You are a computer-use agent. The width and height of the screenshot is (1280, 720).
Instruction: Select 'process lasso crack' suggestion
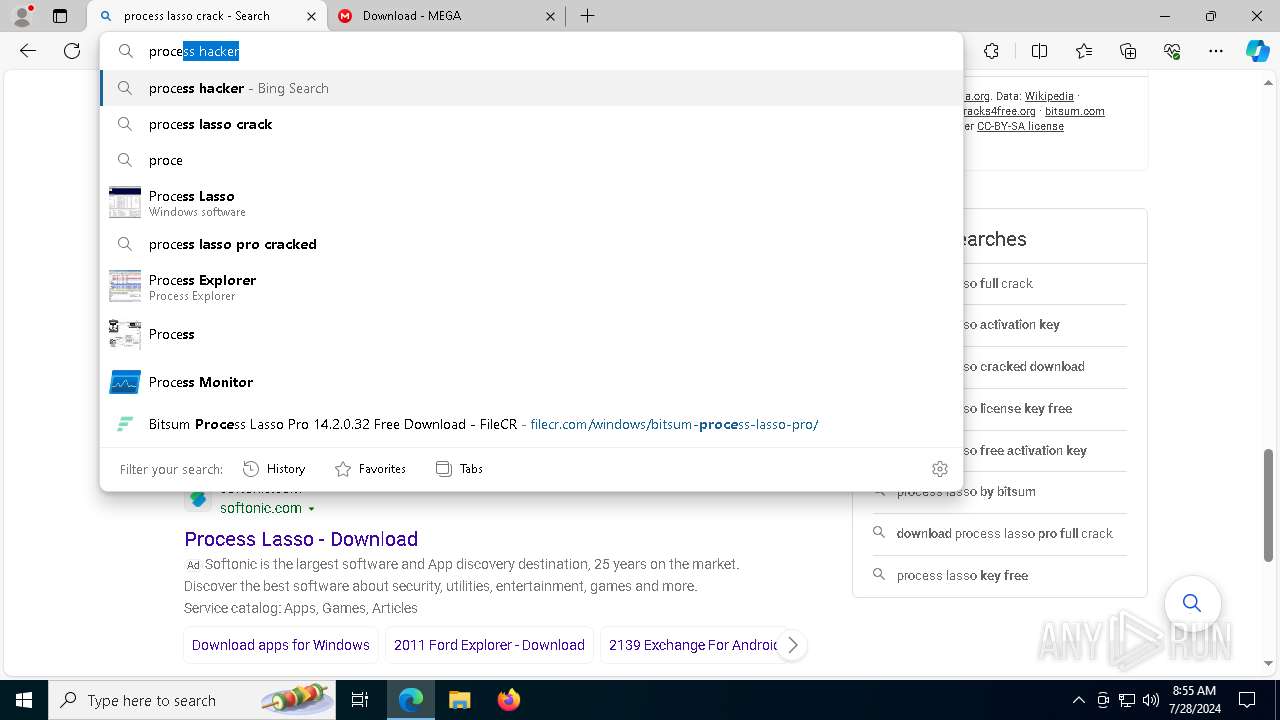(x=531, y=124)
